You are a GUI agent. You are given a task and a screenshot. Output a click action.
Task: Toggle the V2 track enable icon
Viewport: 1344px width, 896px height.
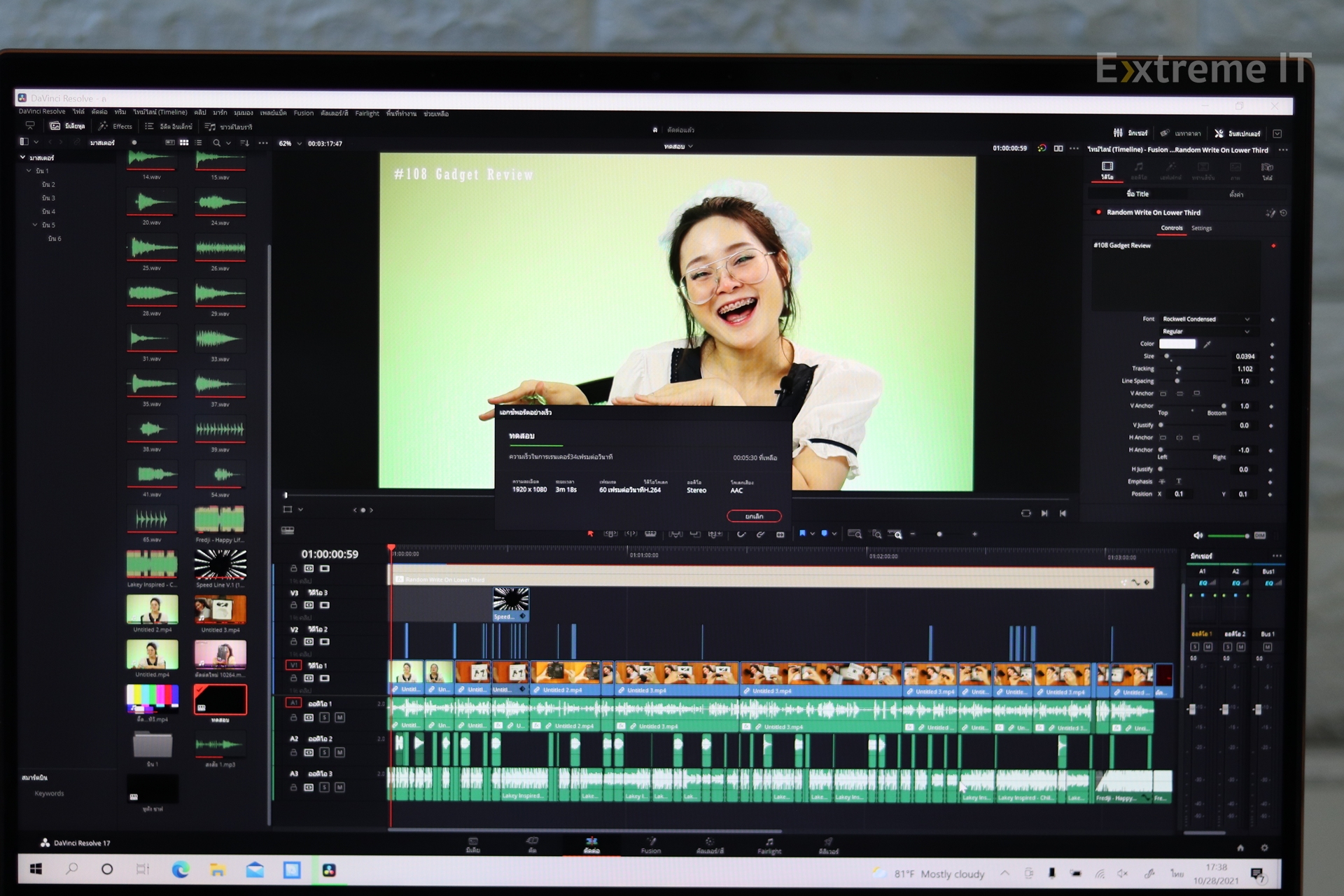pos(325,642)
